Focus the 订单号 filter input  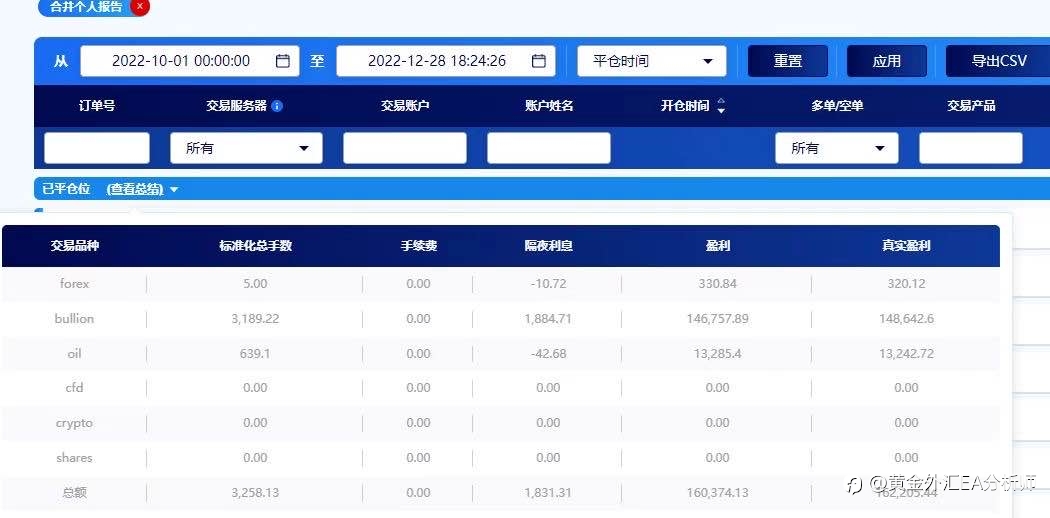tap(97, 148)
